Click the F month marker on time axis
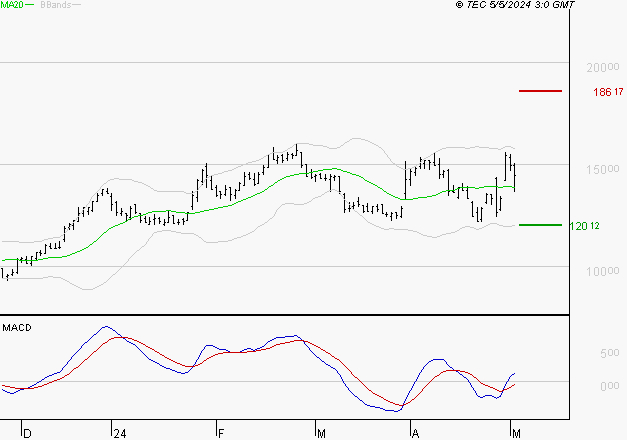The image size is (627, 440). click(221, 434)
